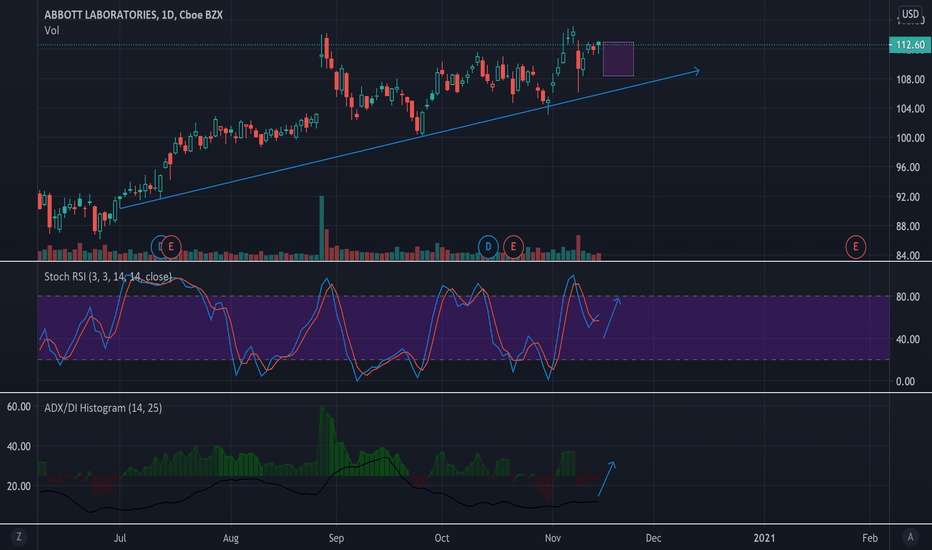This screenshot has height=550, width=932.
Task: Click the 100.00 price axis label
Action: click(x=910, y=138)
